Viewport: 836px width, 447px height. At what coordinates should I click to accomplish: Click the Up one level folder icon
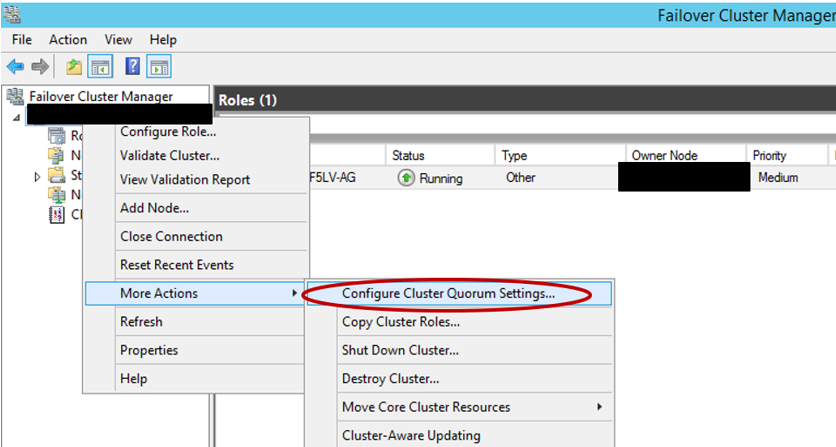(x=74, y=67)
